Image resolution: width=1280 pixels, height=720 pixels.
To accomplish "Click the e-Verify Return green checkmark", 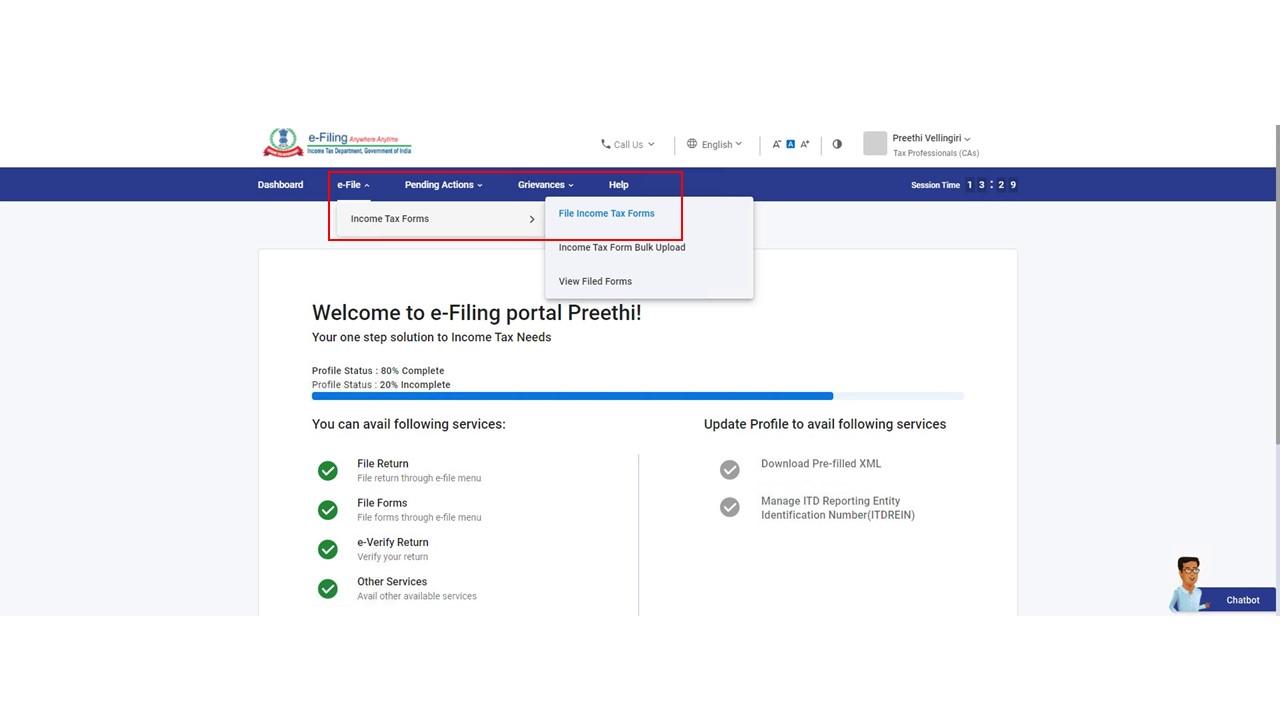I will tap(327, 550).
